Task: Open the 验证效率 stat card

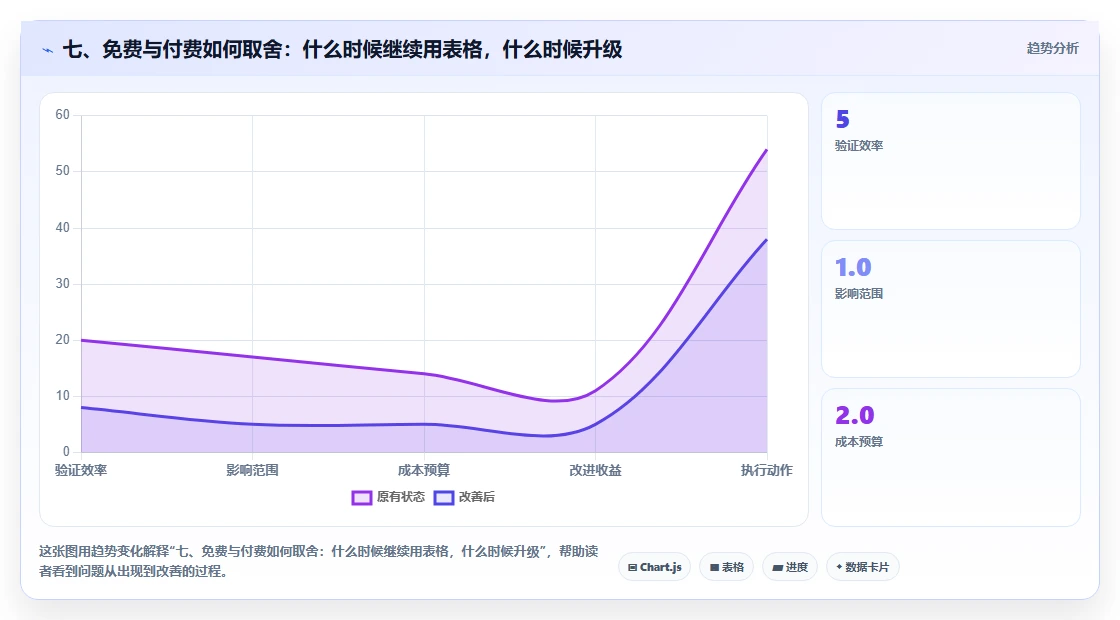Action: tap(951, 161)
